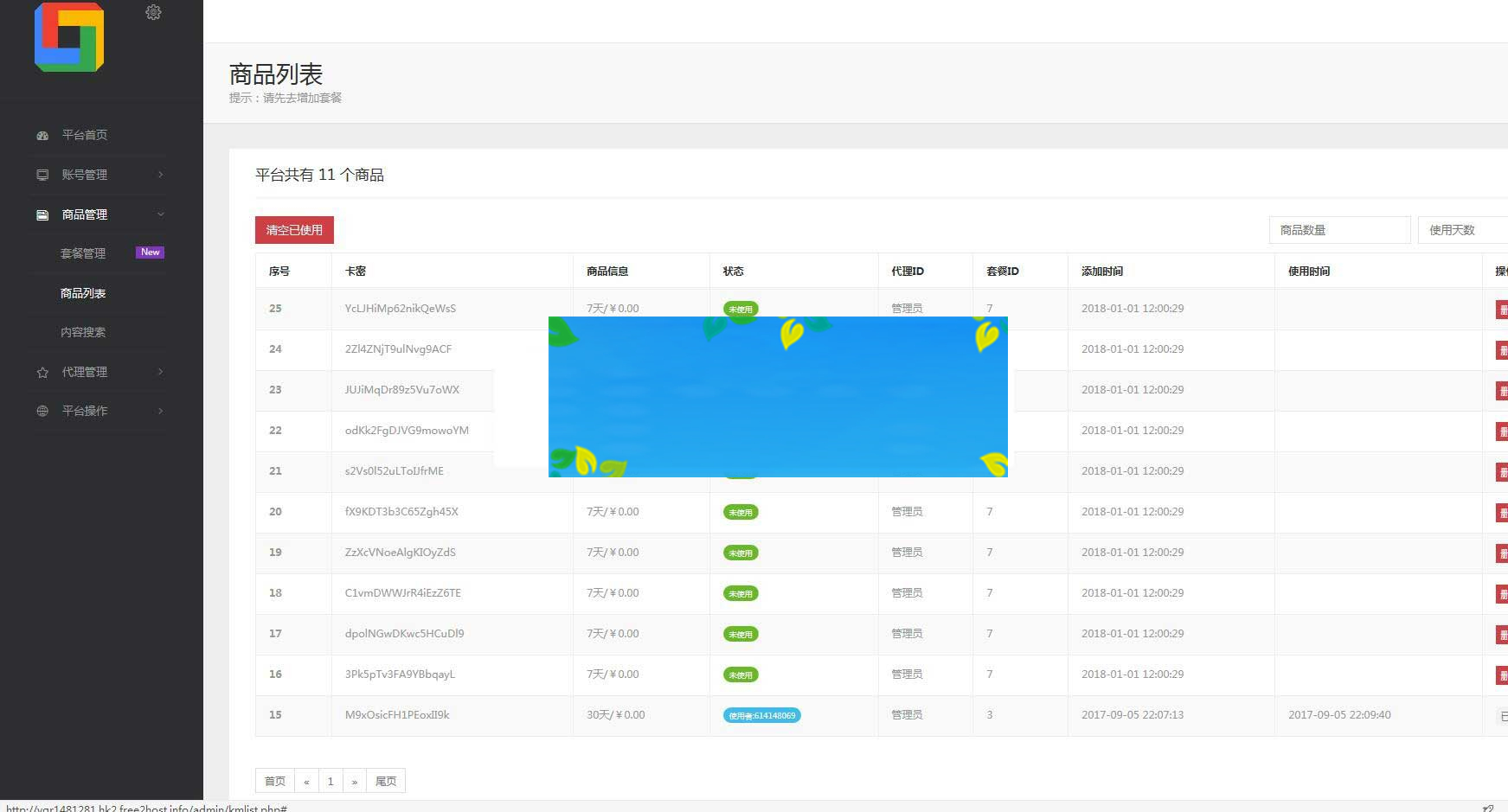The image size is (1508, 812).
Task: Click red delete button for row 25
Action: point(1502,310)
